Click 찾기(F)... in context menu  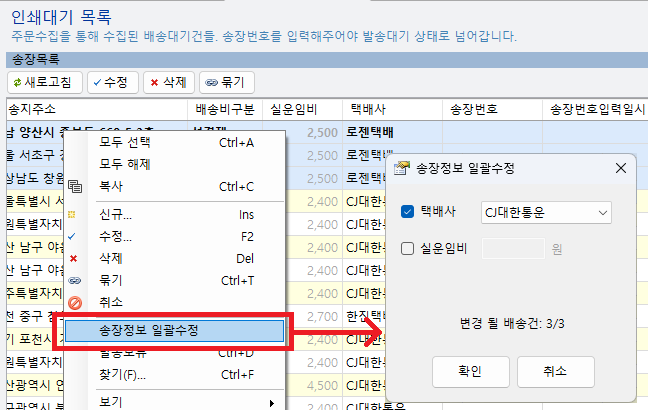(123, 376)
